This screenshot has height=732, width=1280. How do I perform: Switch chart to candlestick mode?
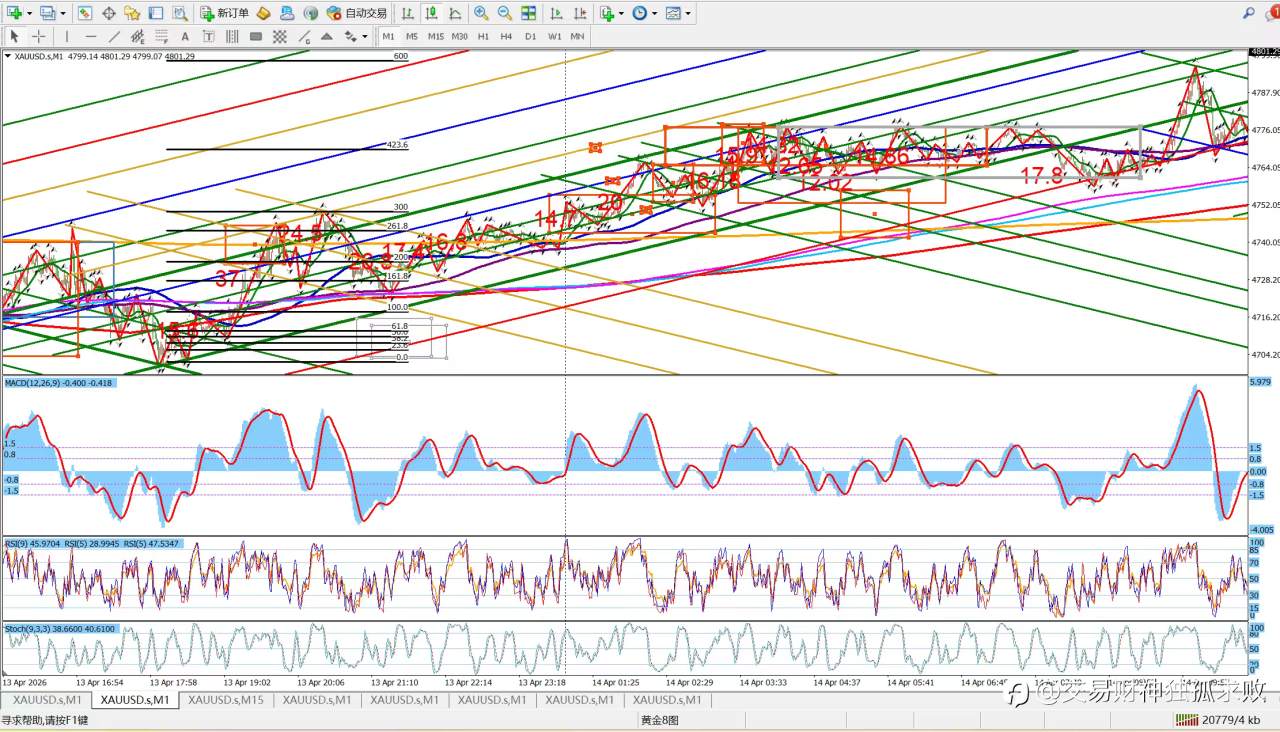(432, 13)
